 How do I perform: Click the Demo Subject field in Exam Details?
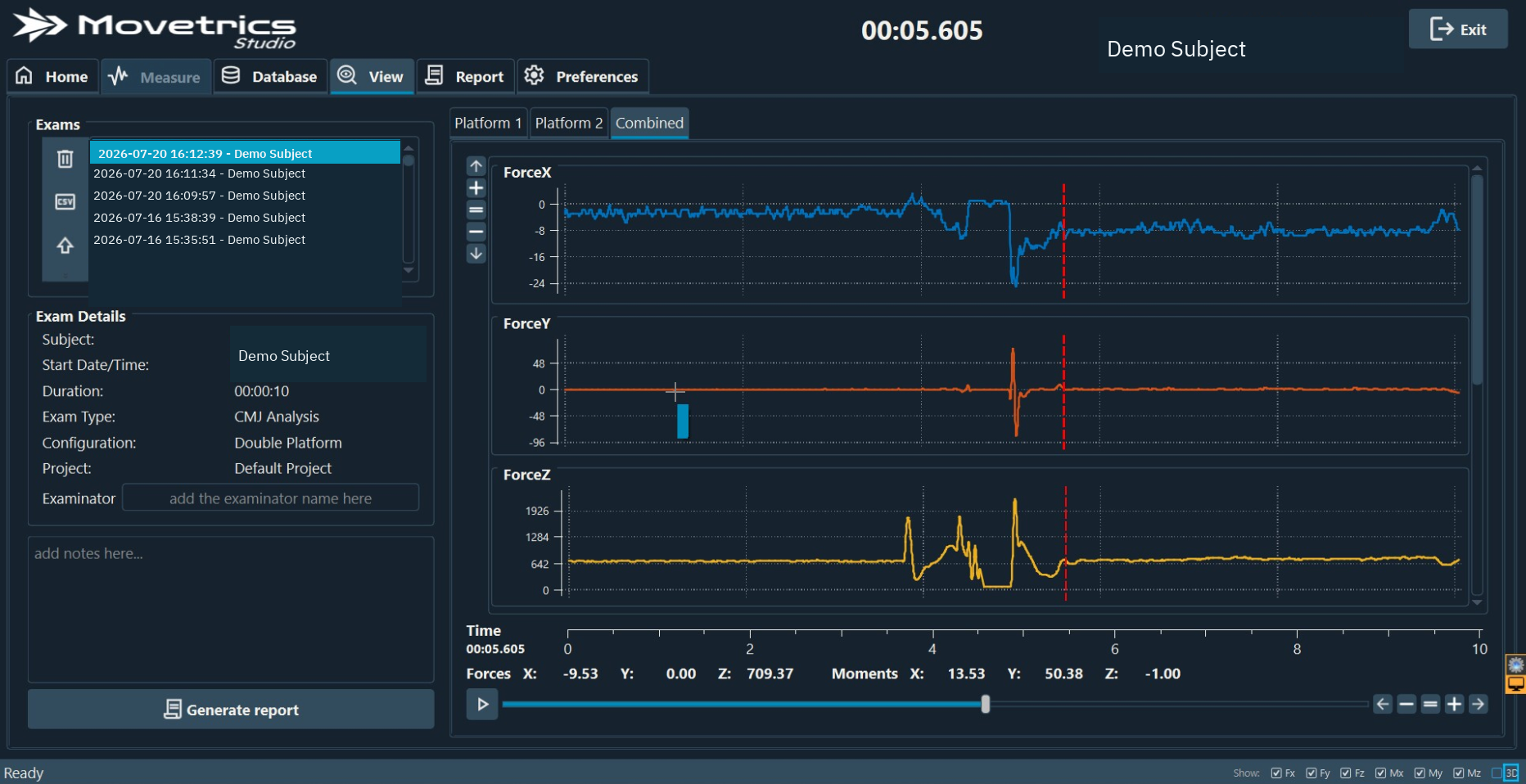point(328,355)
